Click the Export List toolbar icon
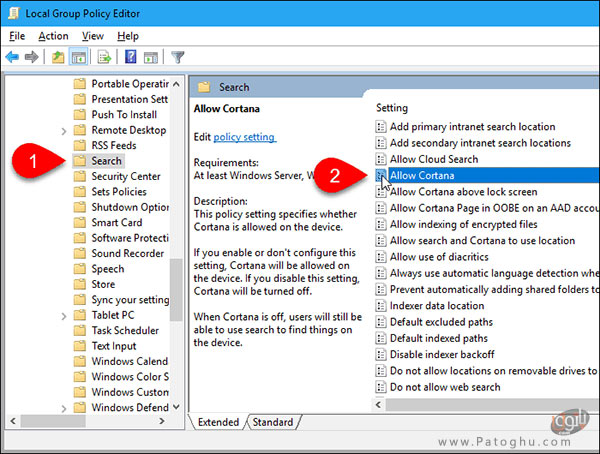Screen dimensions: 600x454 pos(104,57)
